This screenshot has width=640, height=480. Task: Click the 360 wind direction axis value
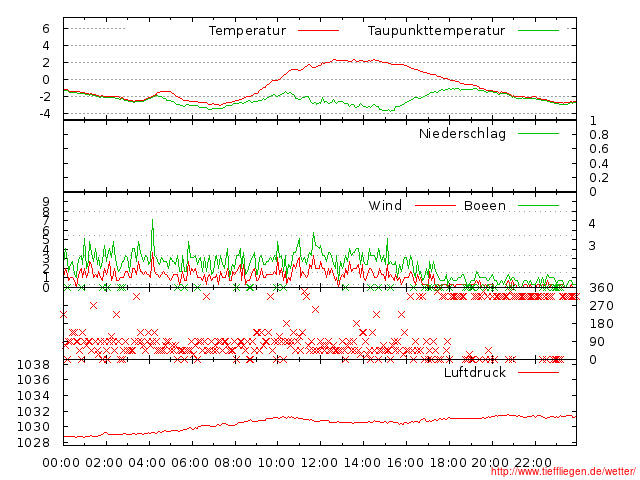tap(601, 288)
